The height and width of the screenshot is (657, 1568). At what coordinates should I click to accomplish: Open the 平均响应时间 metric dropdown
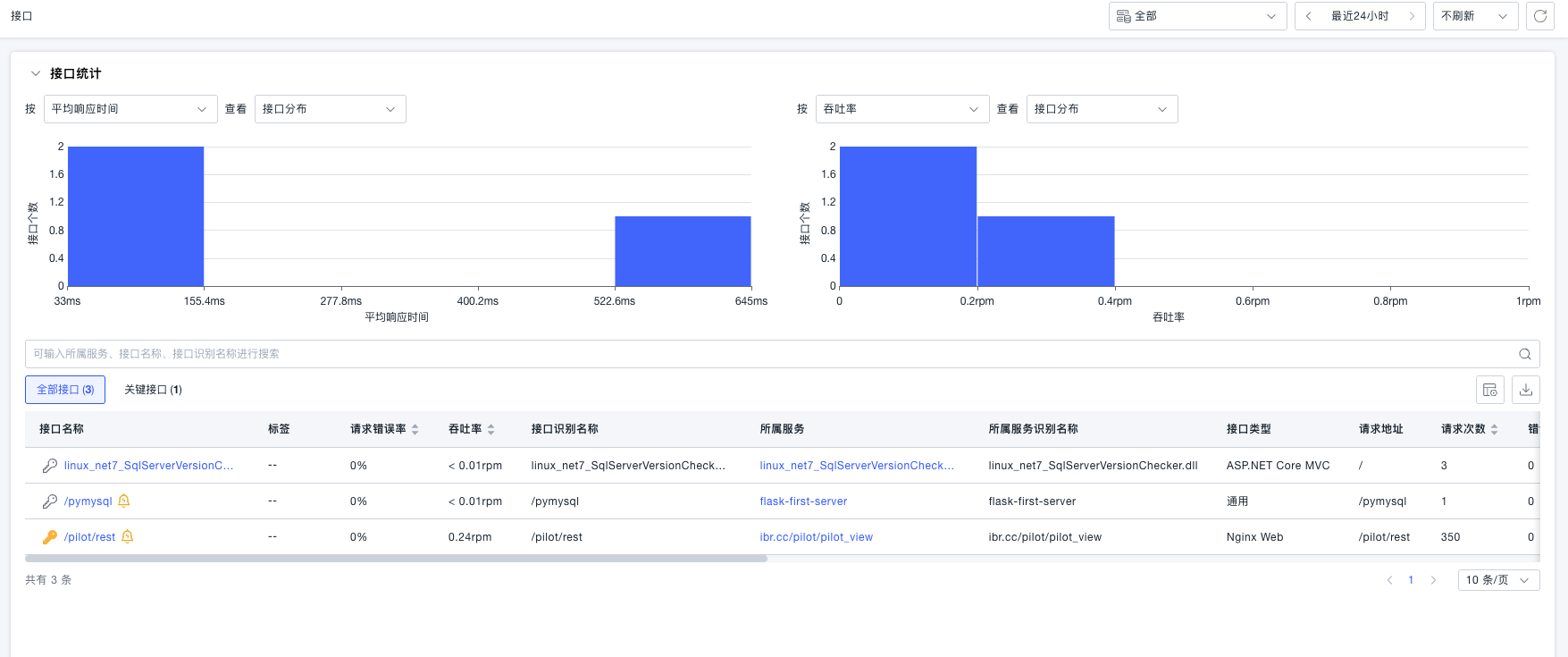130,109
